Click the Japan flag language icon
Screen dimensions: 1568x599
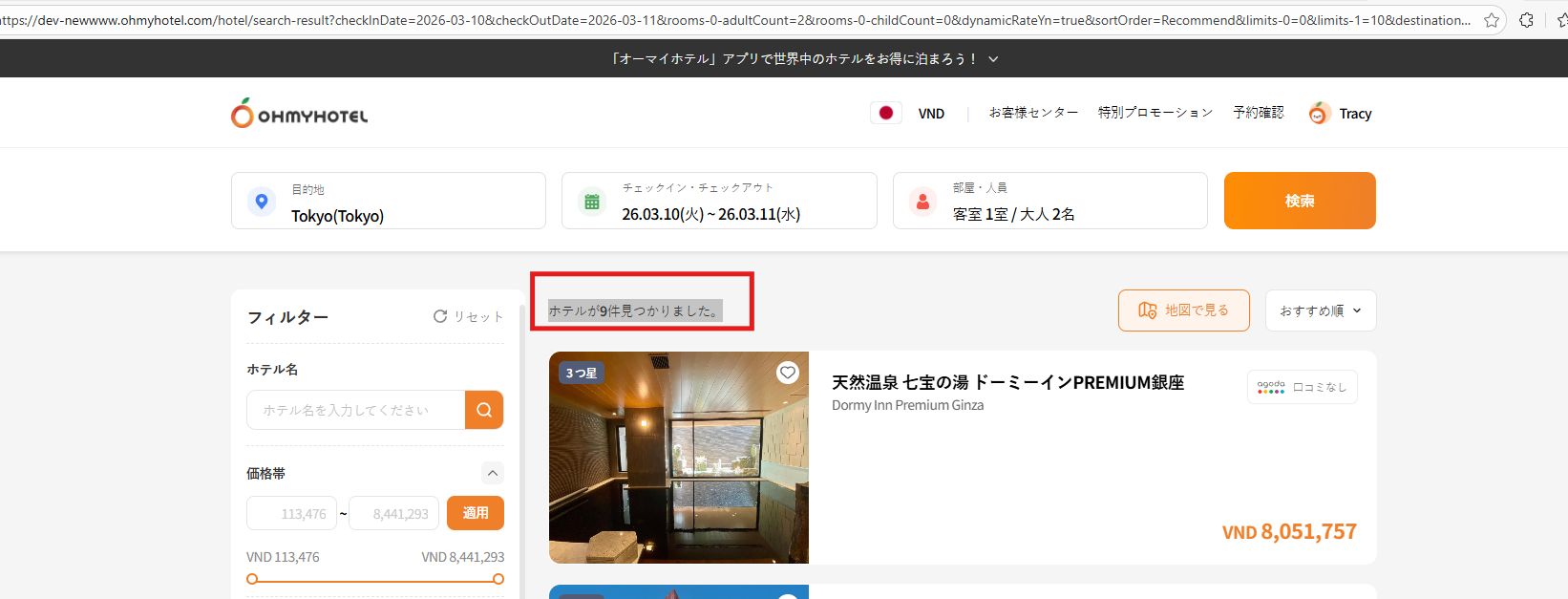tap(886, 113)
